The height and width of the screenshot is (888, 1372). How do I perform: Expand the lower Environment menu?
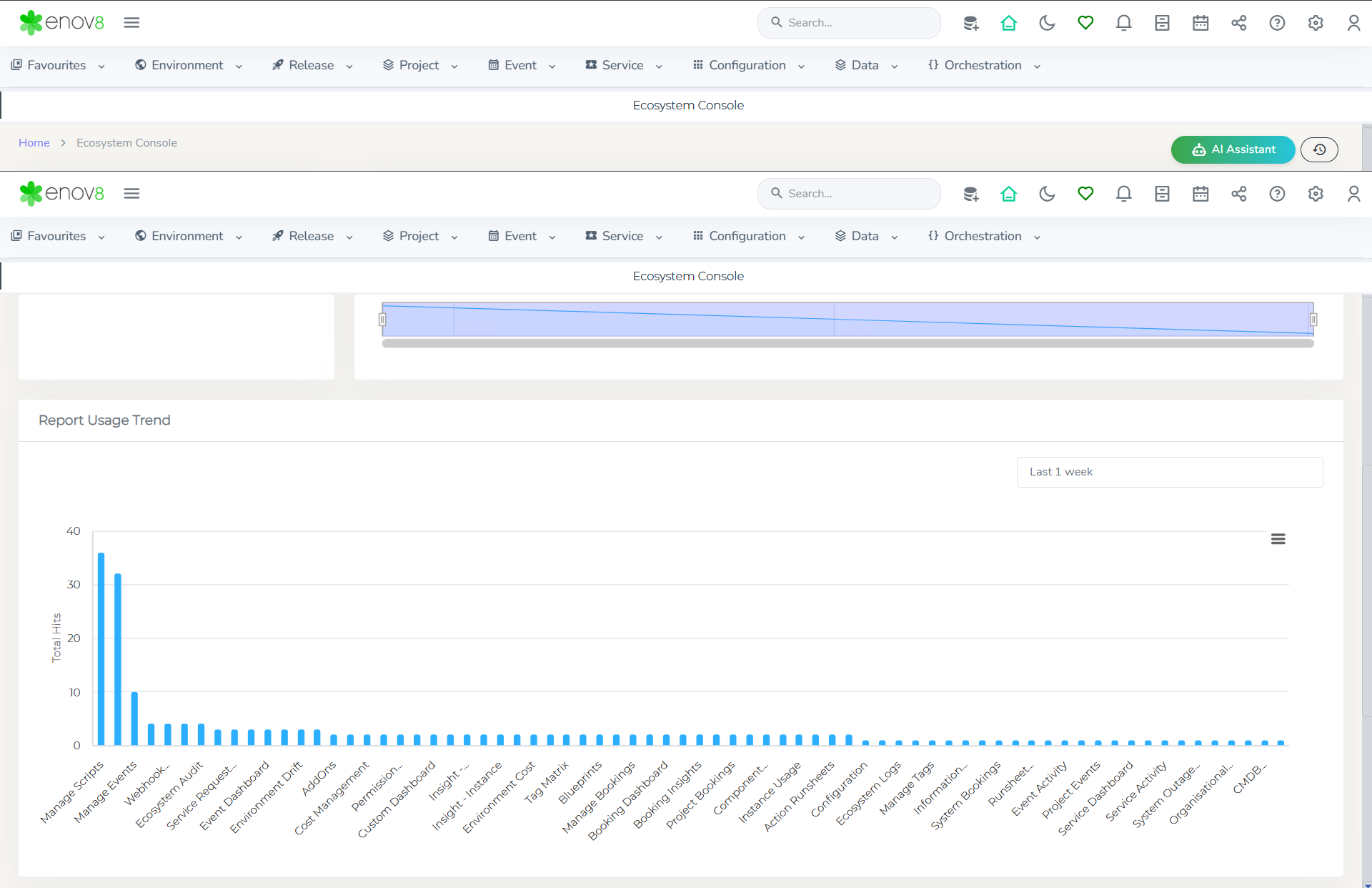[189, 236]
